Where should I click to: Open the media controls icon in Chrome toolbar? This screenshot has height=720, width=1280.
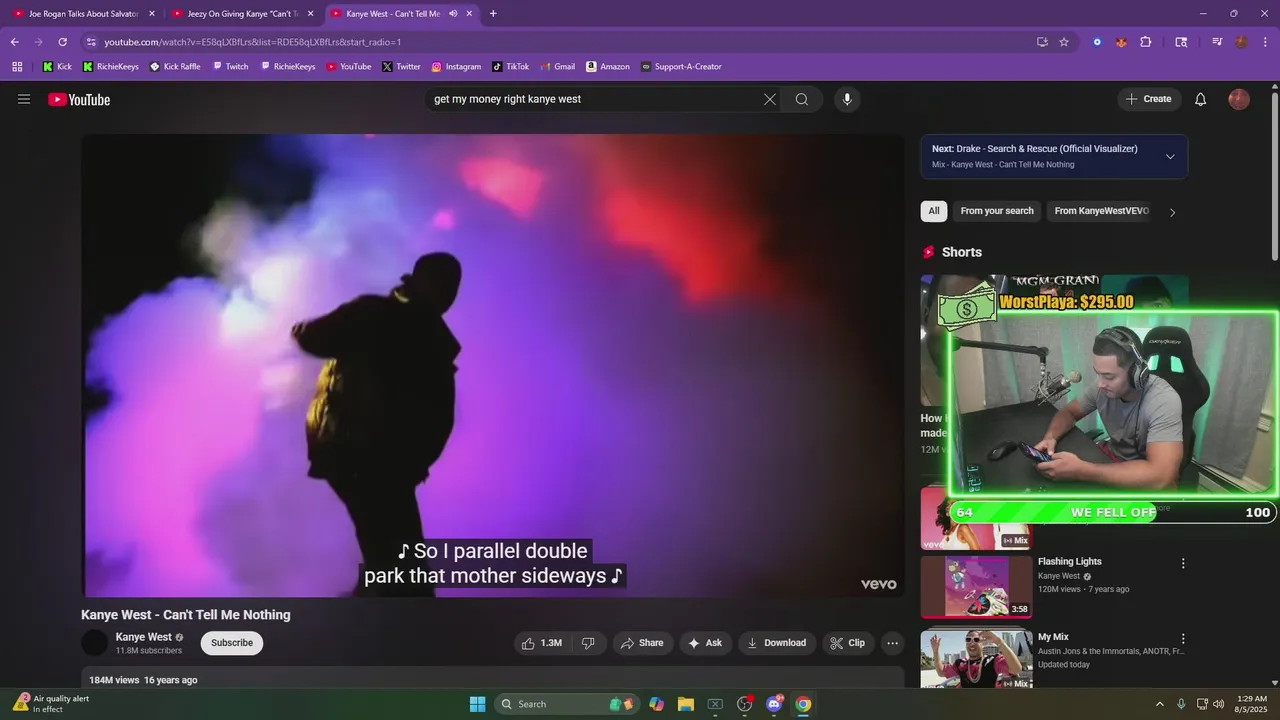pyautogui.click(x=1217, y=42)
